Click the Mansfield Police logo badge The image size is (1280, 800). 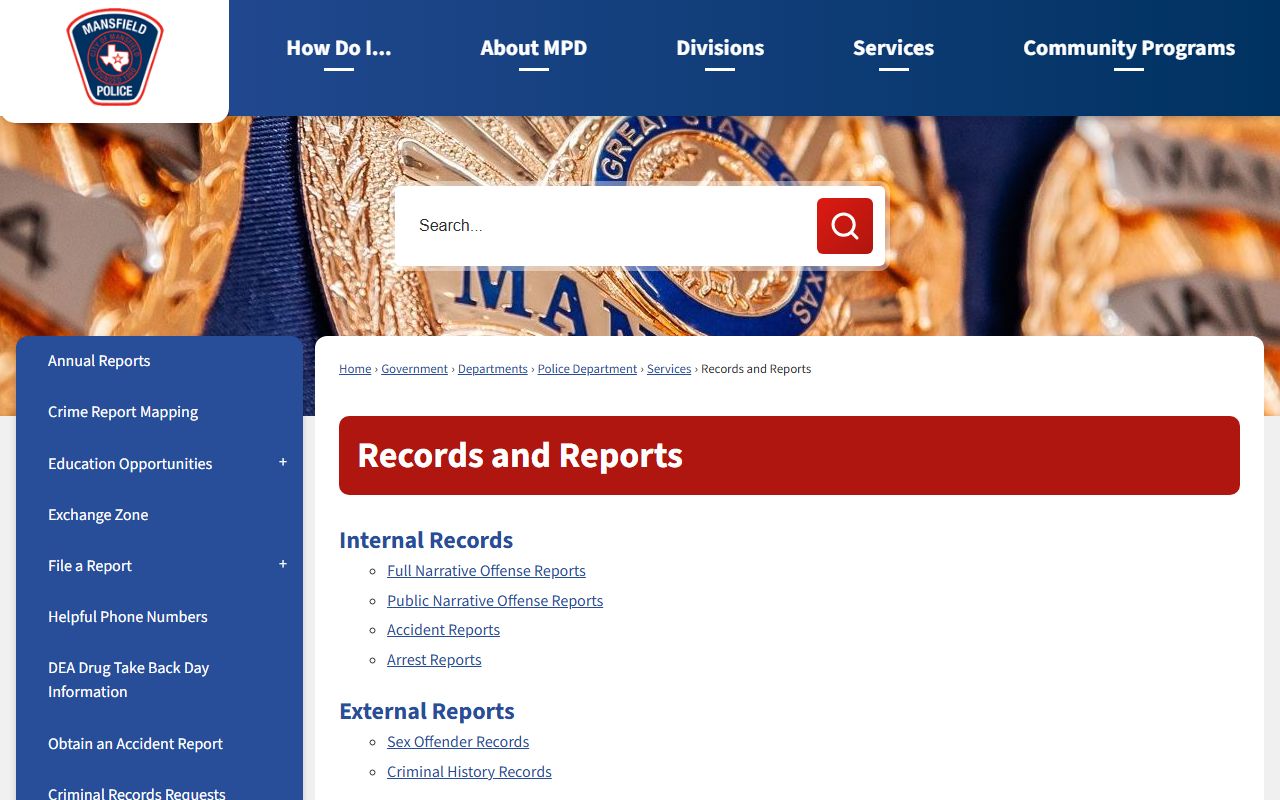click(x=115, y=57)
